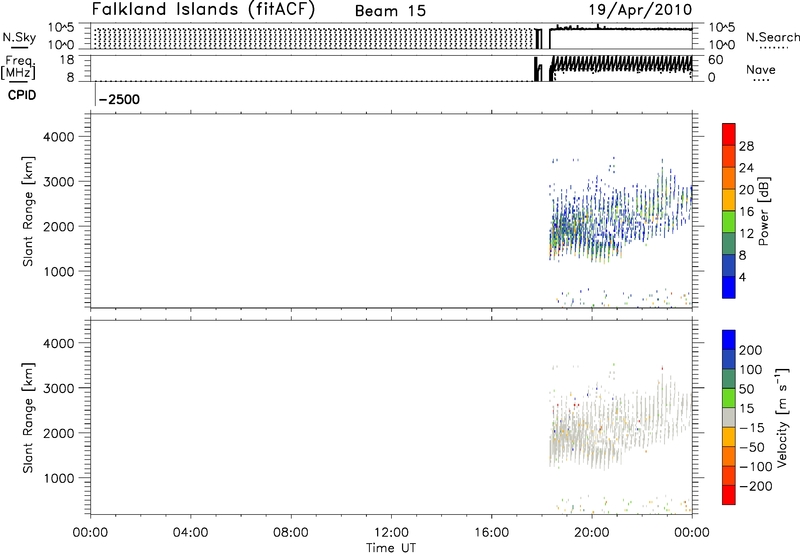Click the 'Slant Range [km]' label of velocity panel
800x554 pixels.
pyautogui.click(x=28, y=418)
